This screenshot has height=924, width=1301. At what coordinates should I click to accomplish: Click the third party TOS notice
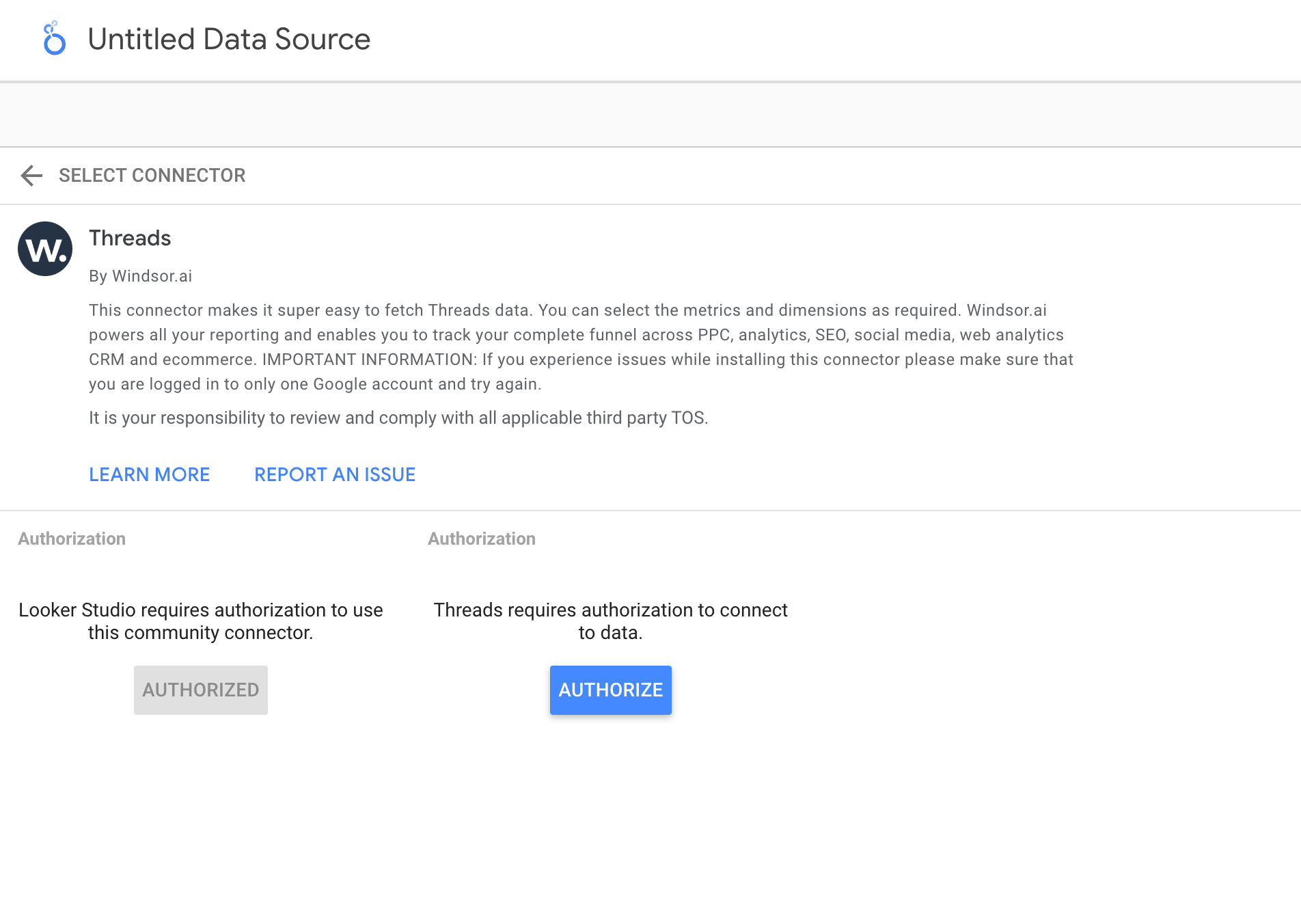point(398,418)
